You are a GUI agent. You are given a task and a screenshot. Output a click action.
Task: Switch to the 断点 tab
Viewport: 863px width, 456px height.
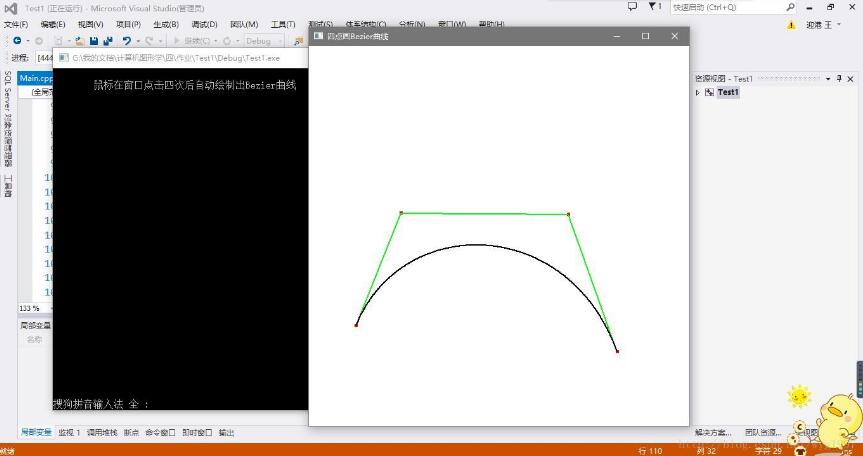point(132,432)
